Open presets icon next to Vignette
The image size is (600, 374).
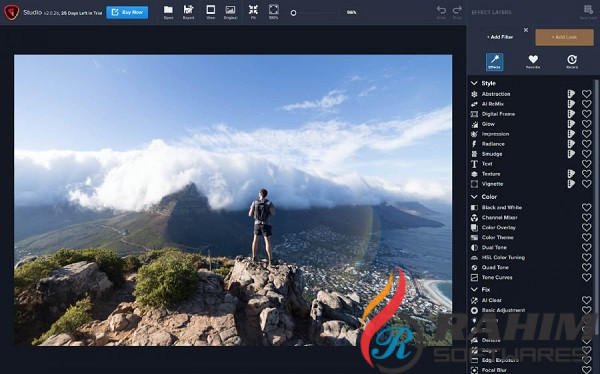[571, 184]
